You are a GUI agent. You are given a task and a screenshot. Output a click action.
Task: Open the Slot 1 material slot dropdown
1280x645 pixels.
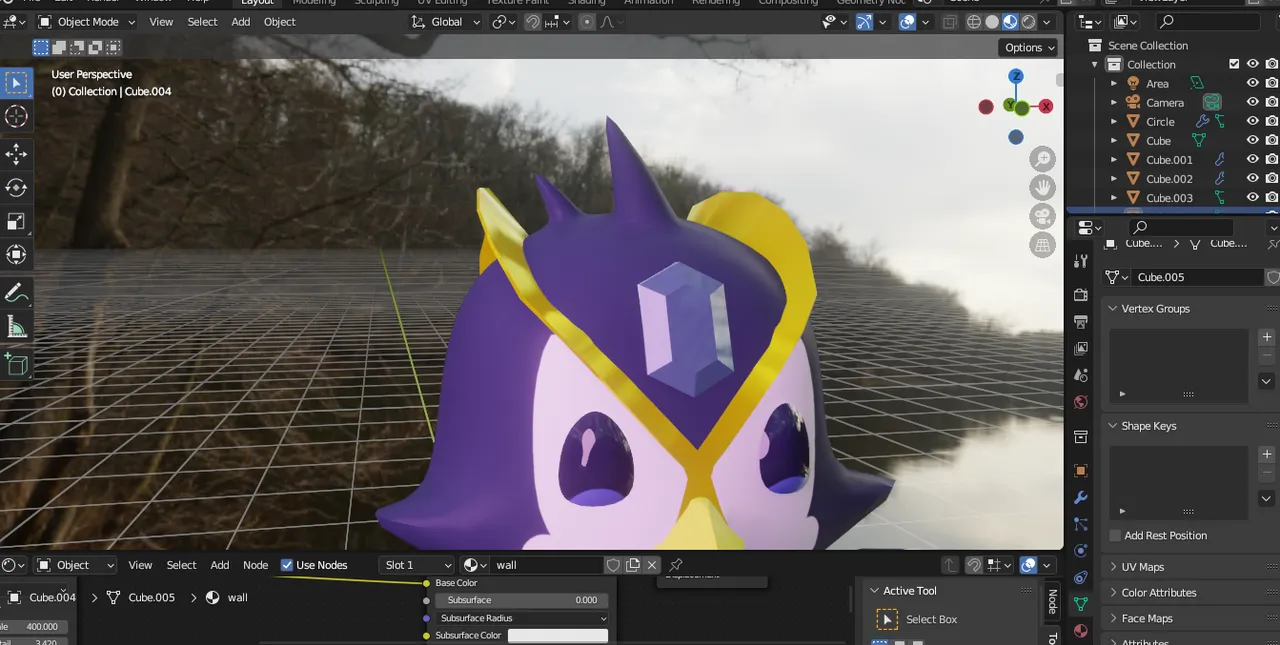(x=417, y=565)
